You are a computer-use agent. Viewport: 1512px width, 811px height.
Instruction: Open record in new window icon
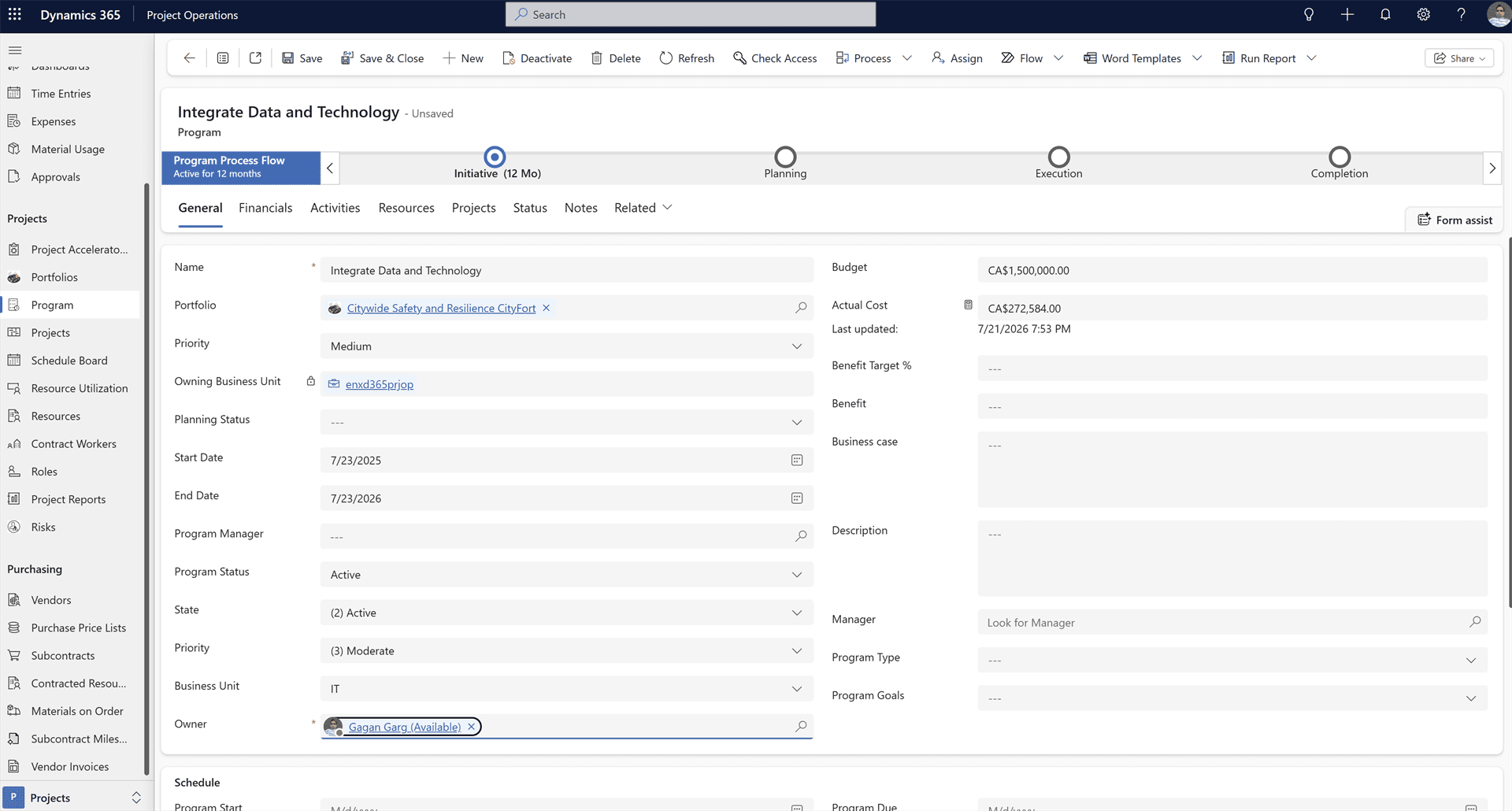coord(255,58)
